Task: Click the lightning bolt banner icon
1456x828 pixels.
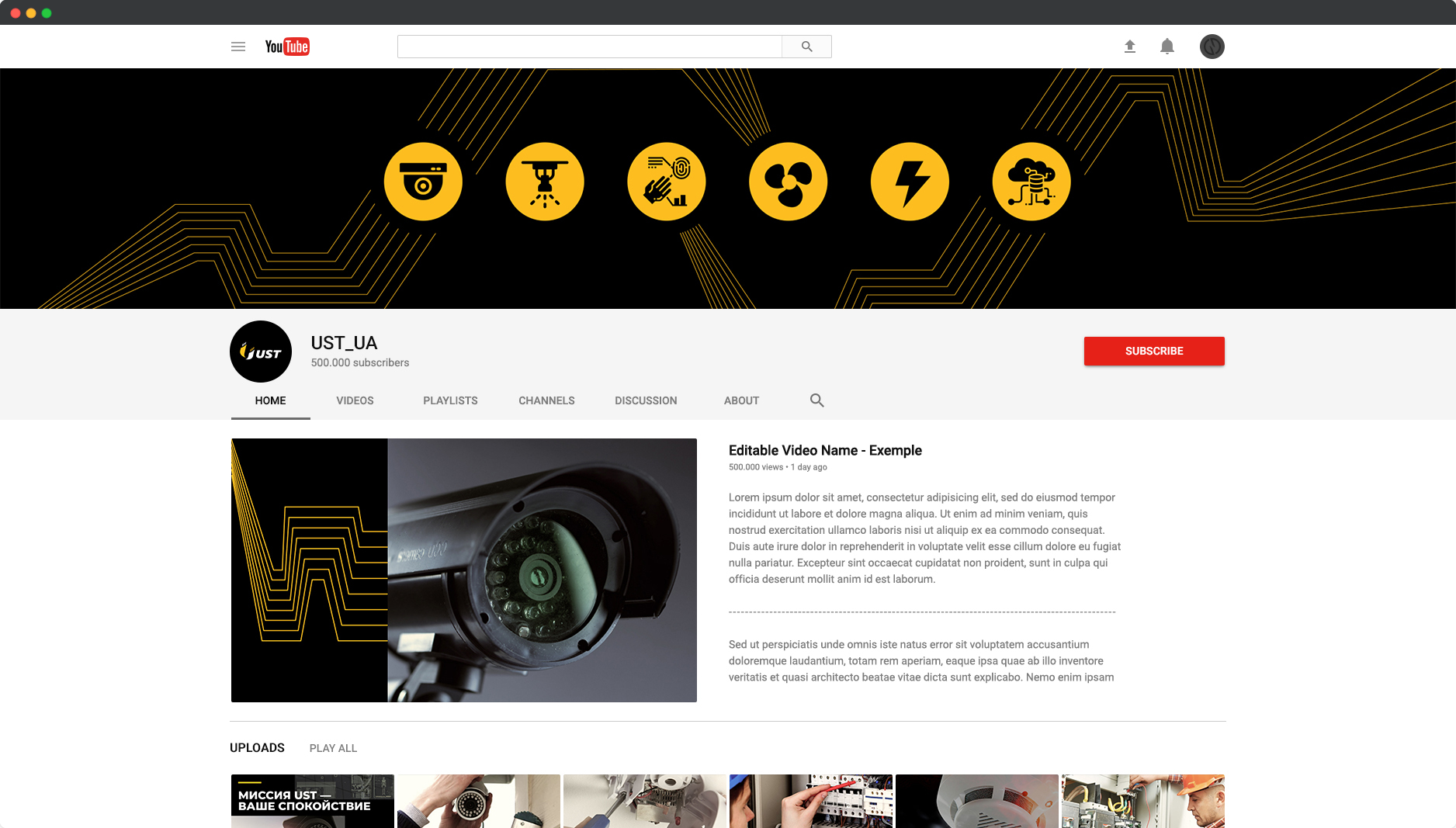Action: (x=910, y=182)
